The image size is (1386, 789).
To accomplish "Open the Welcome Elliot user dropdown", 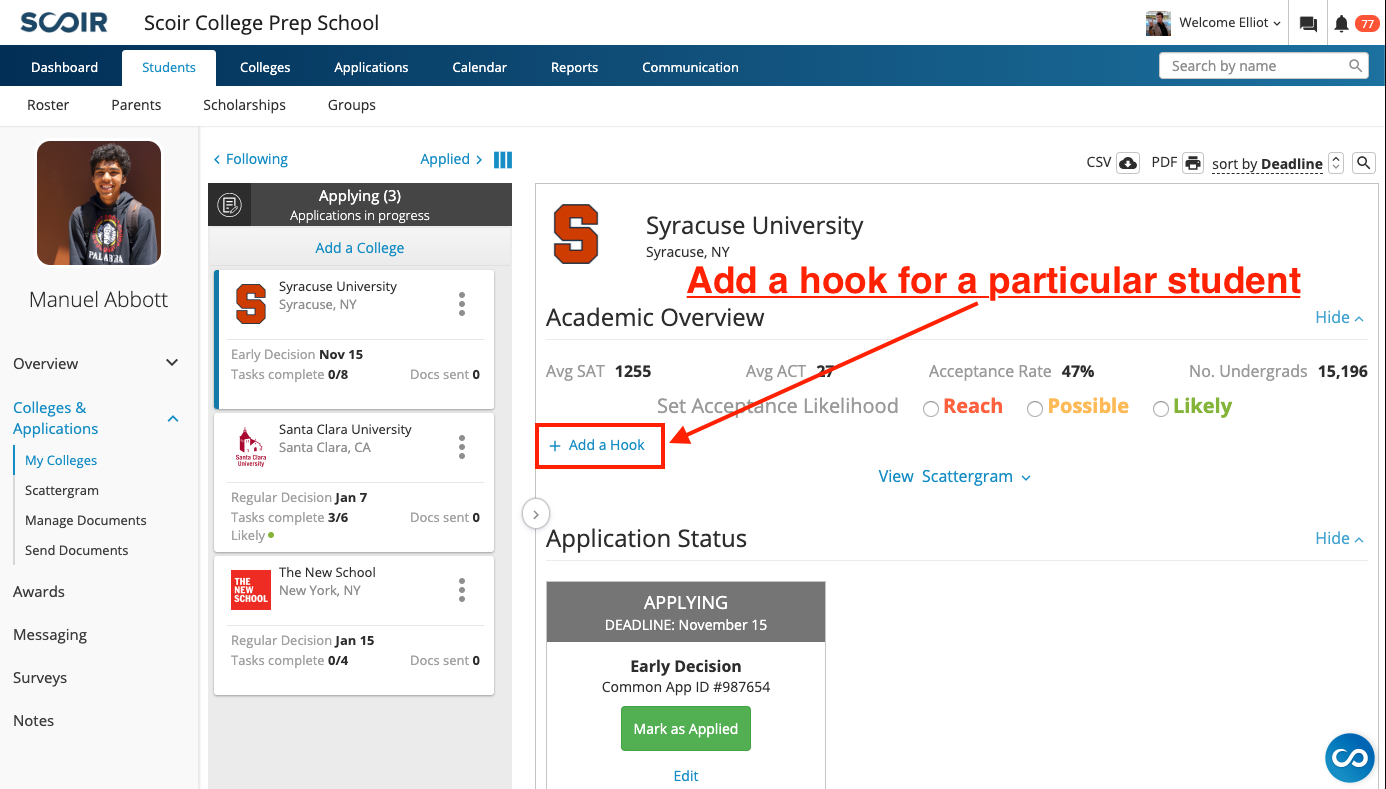I will [1230, 23].
